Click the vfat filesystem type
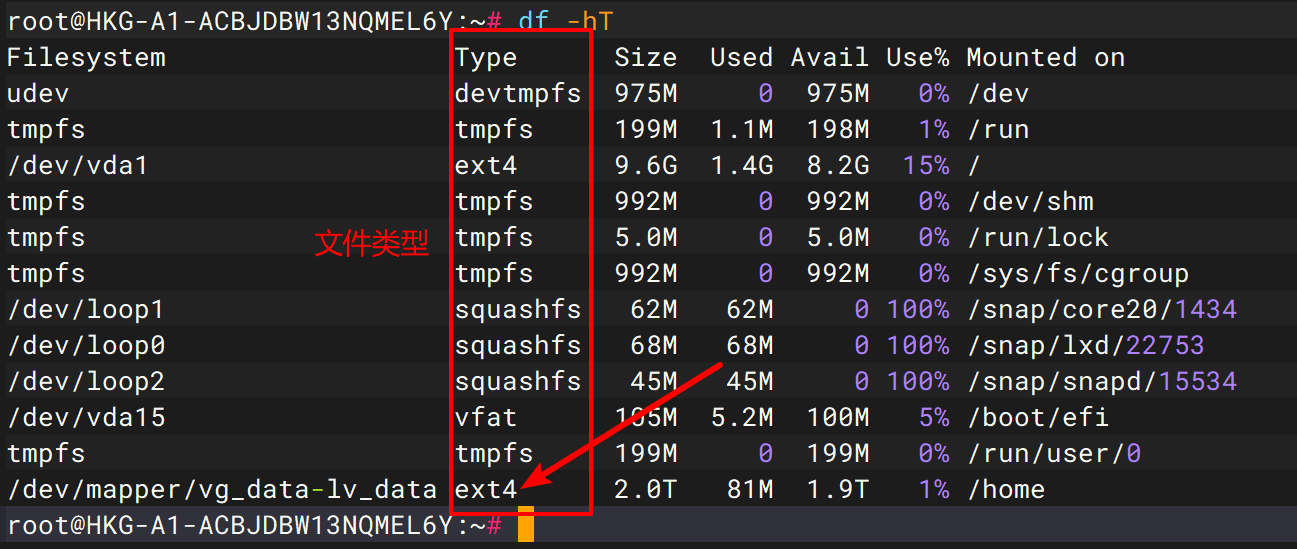The height and width of the screenshot is (549, 1297). click(486, 418)
